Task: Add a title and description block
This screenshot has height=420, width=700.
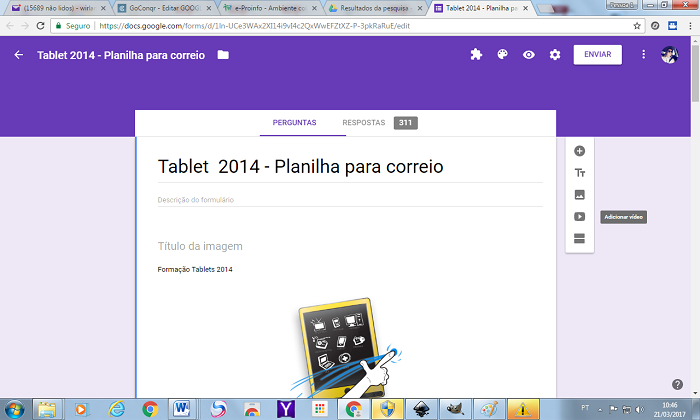Action: tap(579, 173)
